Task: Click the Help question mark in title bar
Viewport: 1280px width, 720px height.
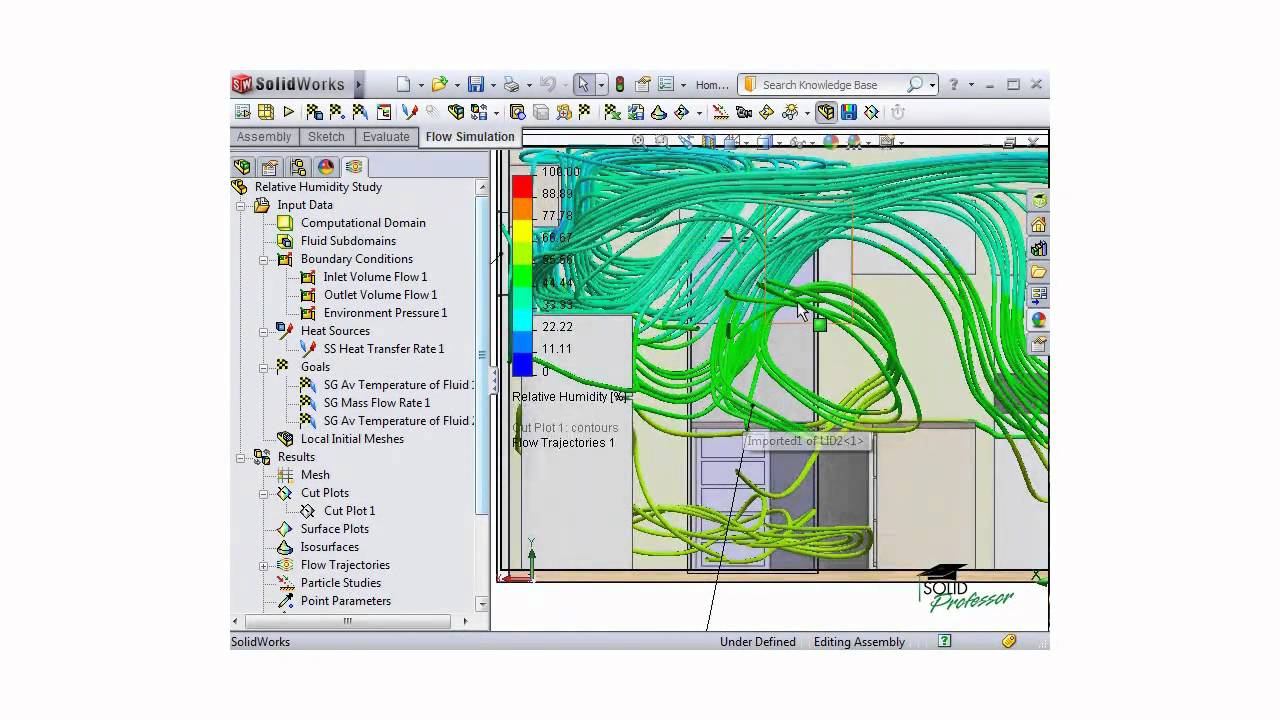Action: [953, 85]
